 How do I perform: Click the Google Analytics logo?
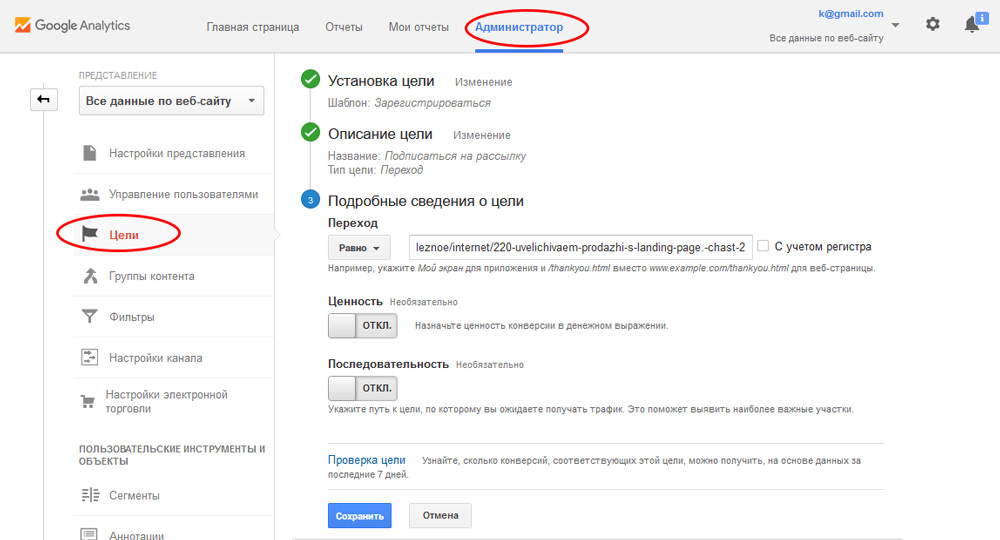coord(72,26)
